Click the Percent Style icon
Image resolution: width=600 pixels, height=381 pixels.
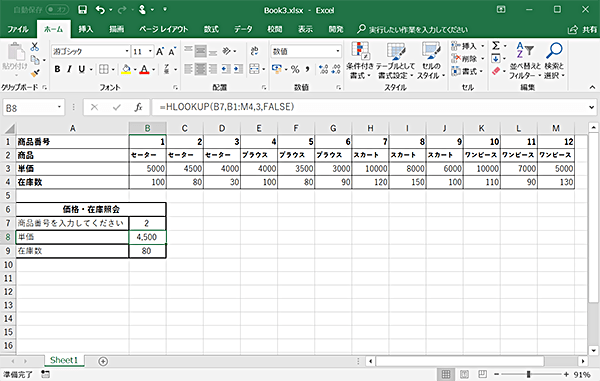click(x=295, y=69)
